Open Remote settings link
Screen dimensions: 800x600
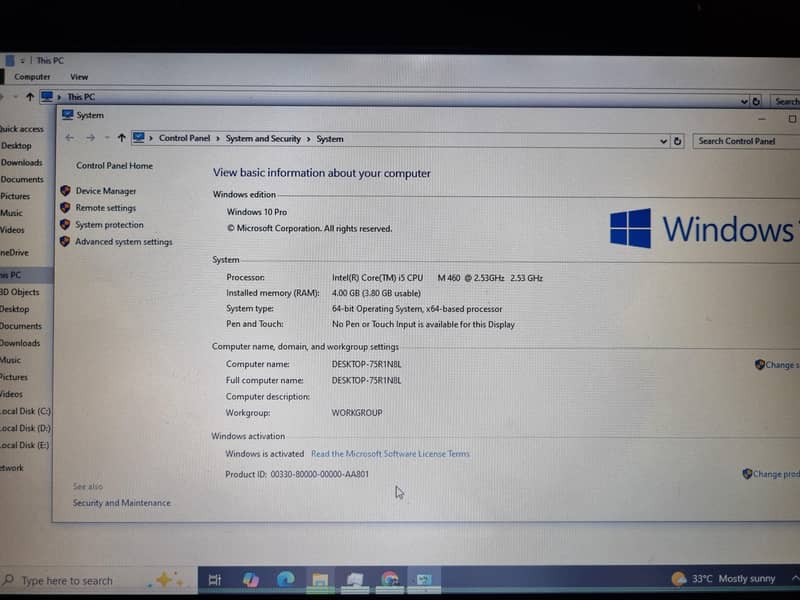106,208
